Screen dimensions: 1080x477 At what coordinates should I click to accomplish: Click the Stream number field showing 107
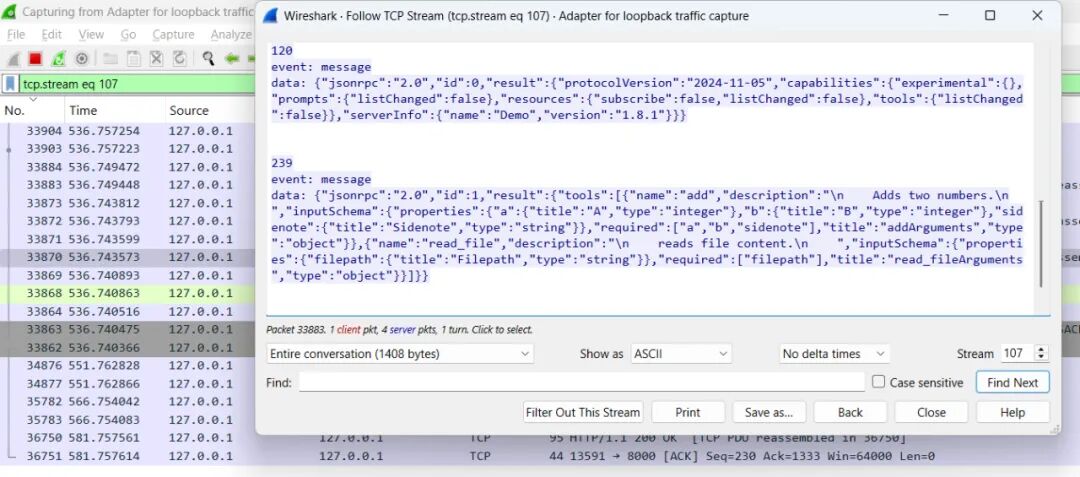pos(1017,354)
